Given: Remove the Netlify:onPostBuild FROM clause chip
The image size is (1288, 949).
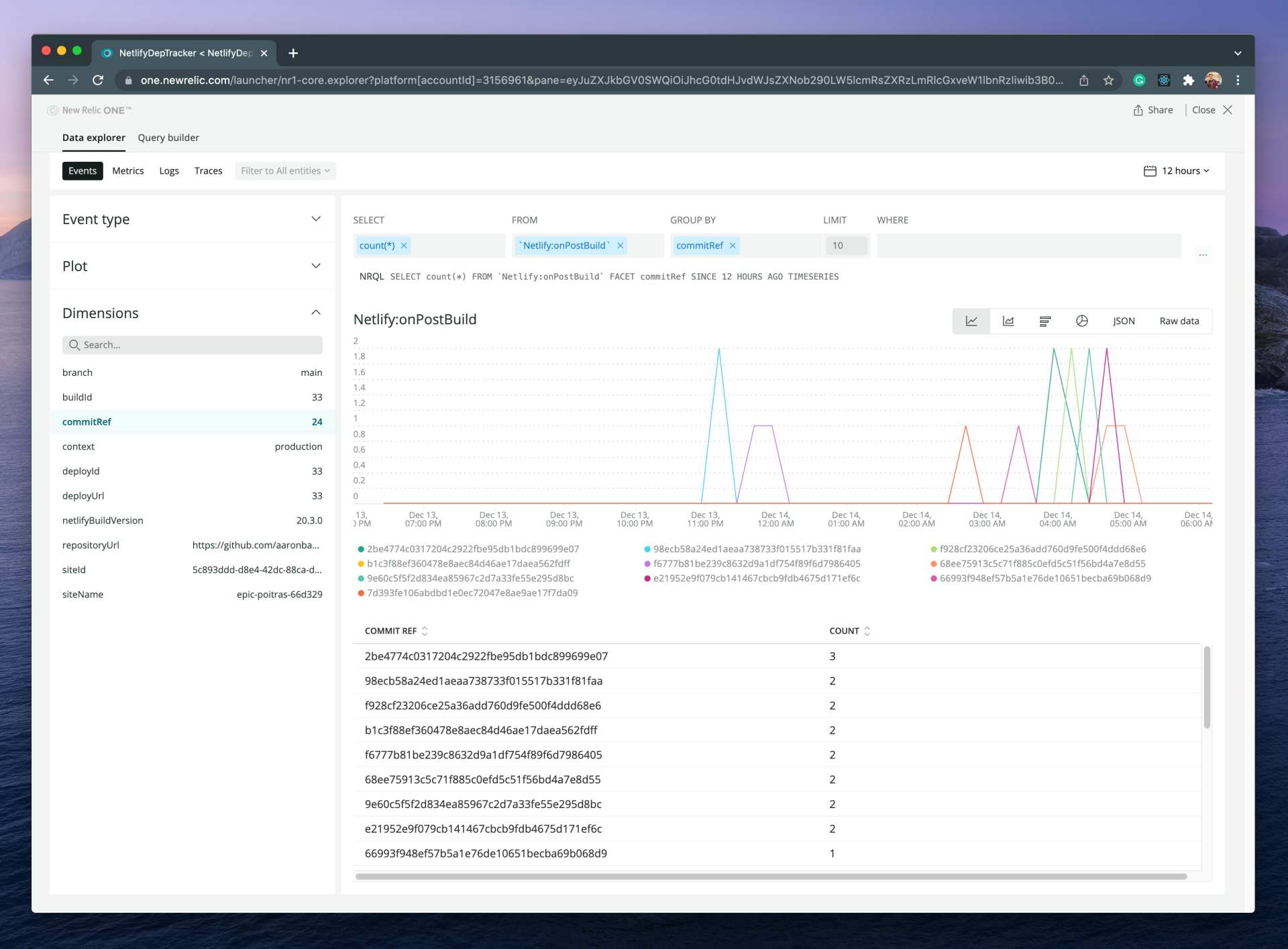Looking at the screenshot, I should coord(620,246).
